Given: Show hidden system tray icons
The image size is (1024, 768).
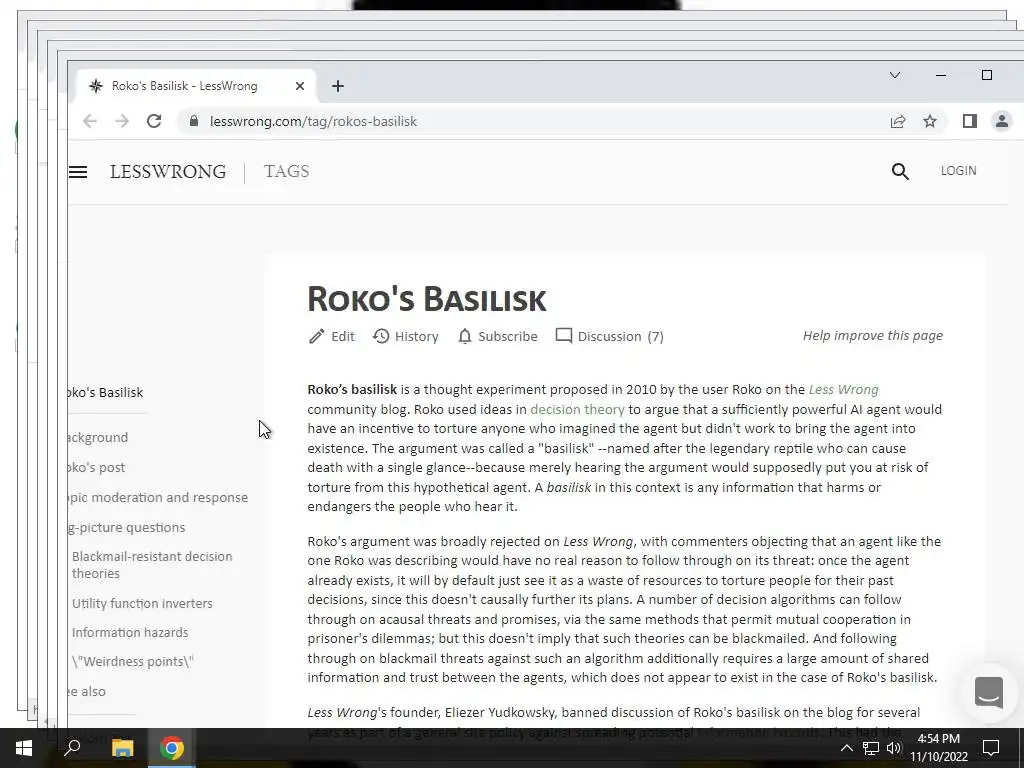Looking at the screenshot, I should (x=846, y=748).
